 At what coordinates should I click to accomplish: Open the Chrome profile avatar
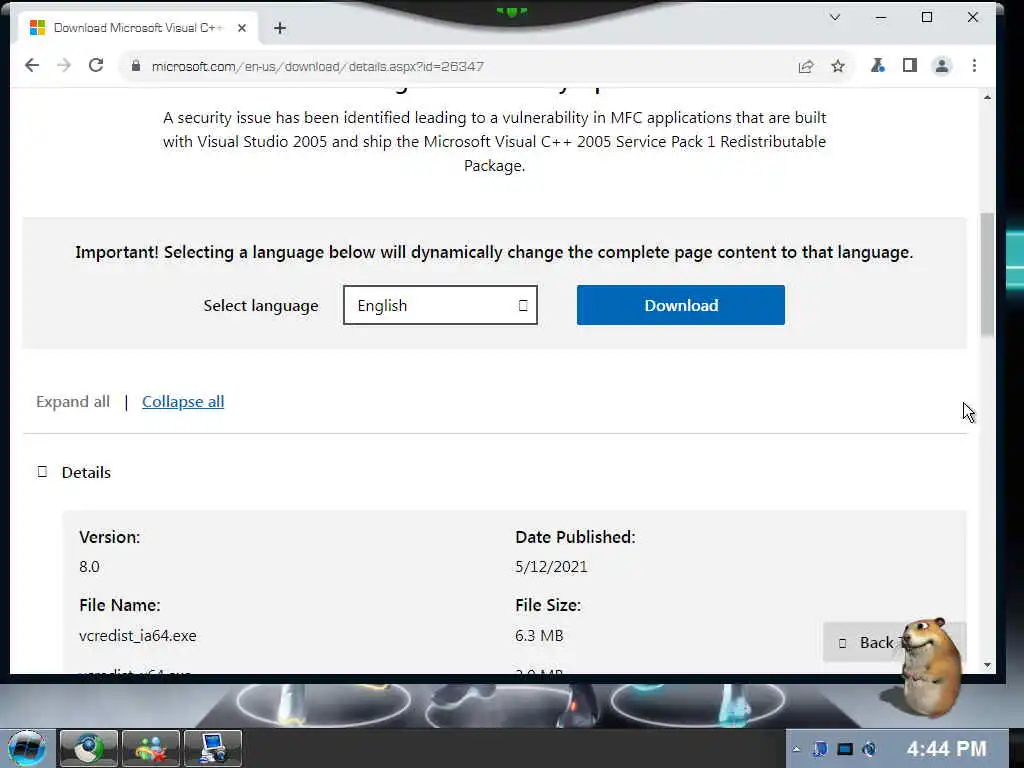(x=942, y=65)
